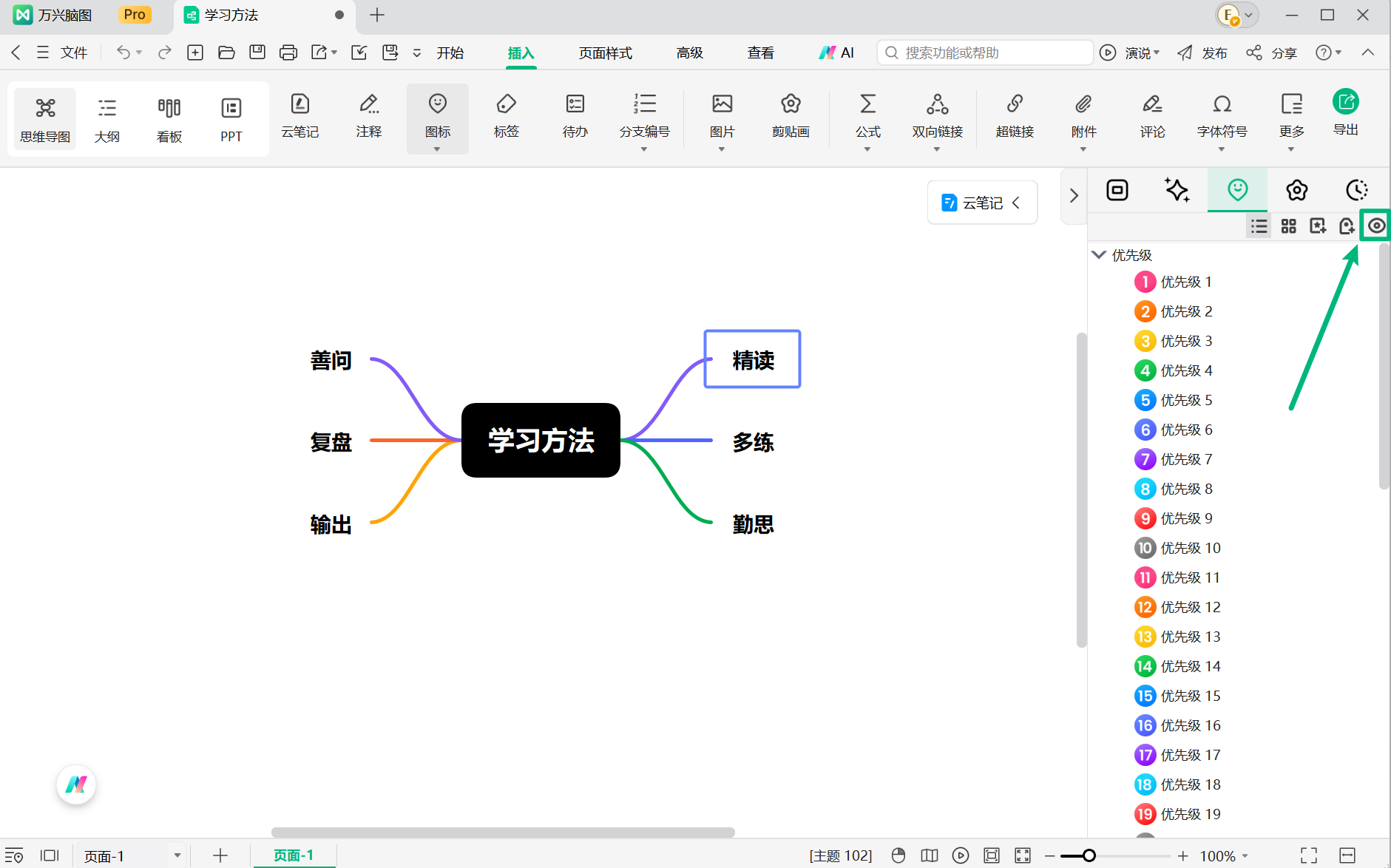Click zoom-out minus button

[1049, 855]
